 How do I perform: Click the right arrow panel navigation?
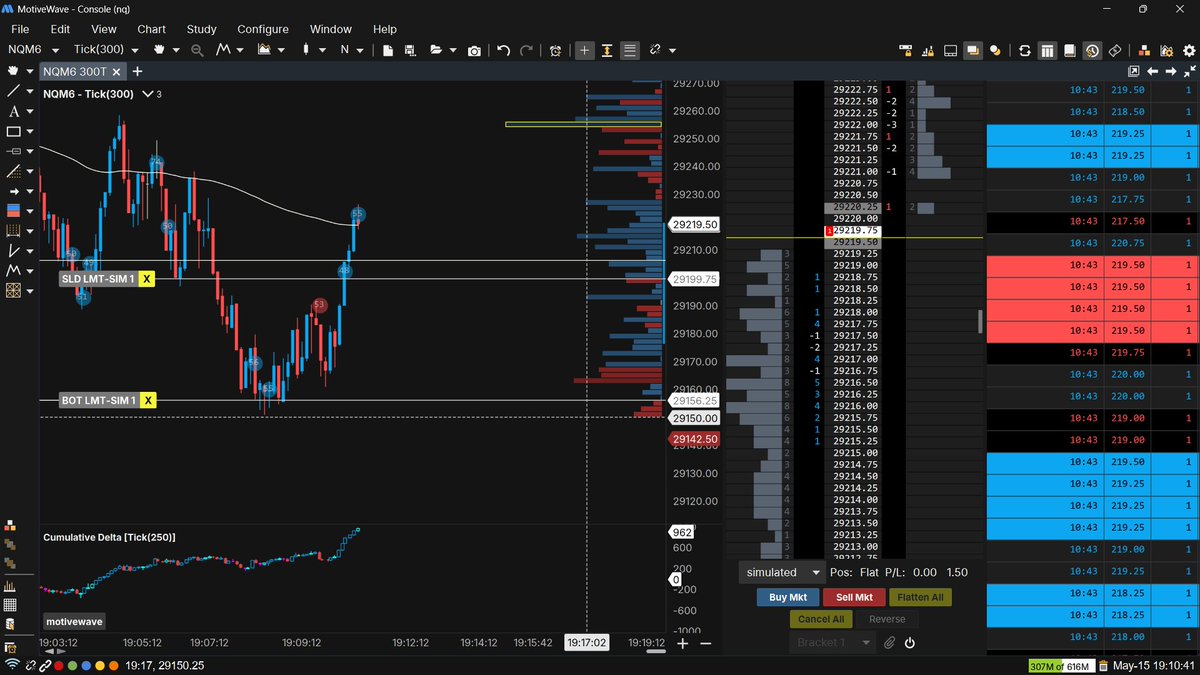(1171, 71)
